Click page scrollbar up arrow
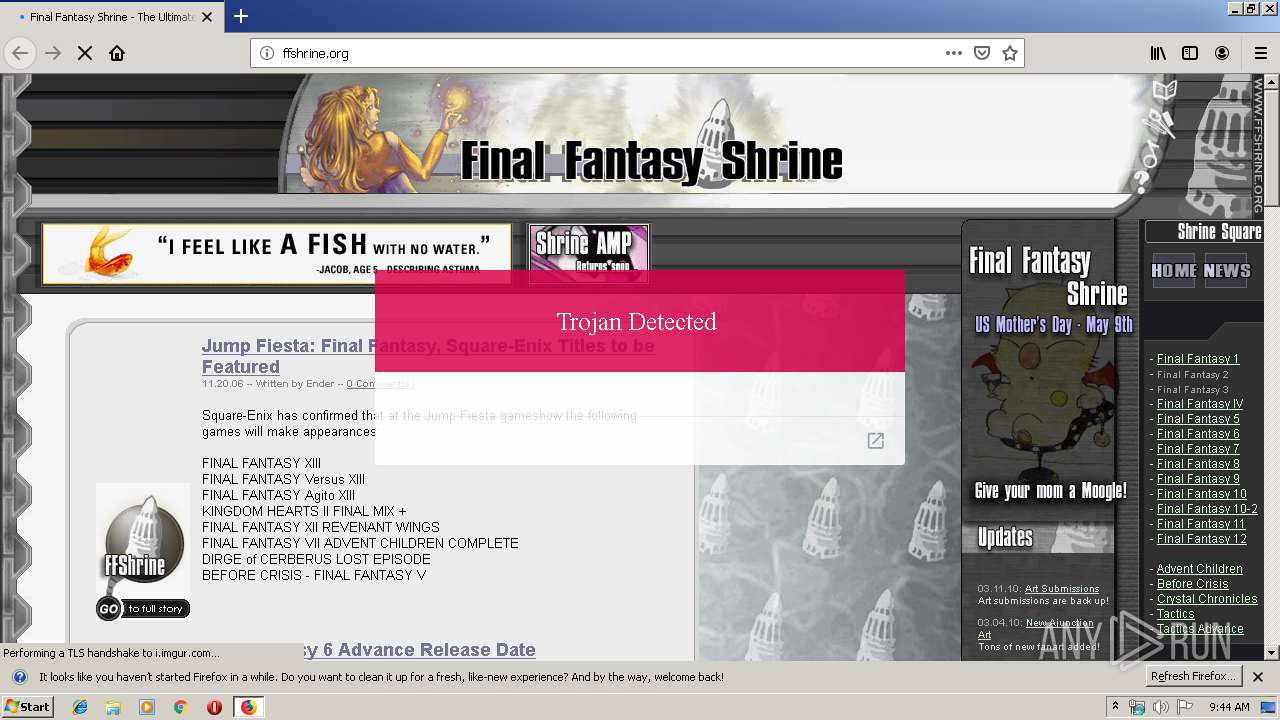 click(x=1271, y=81)
